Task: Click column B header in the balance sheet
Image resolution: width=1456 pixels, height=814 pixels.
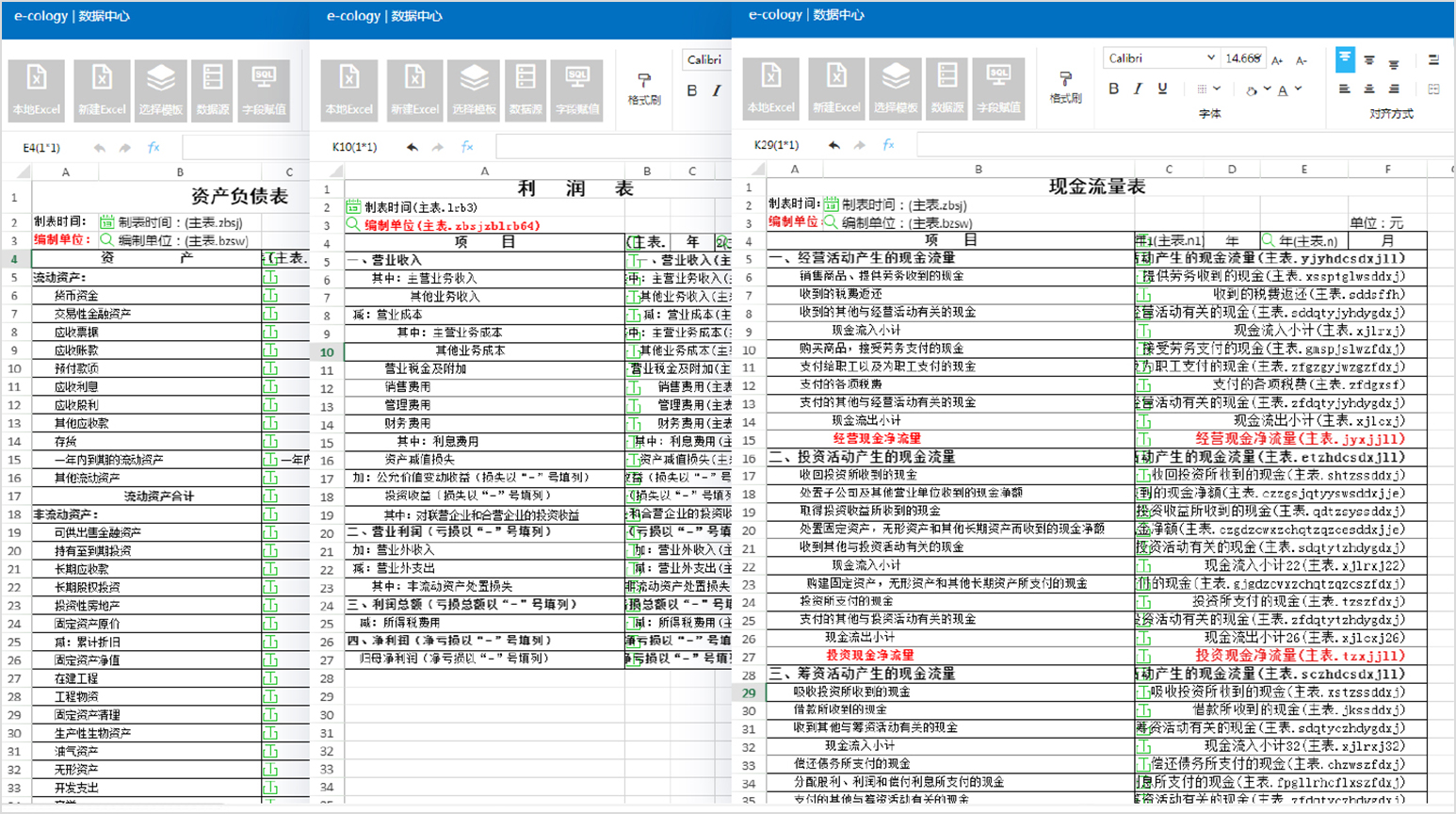Action: pos(180,172)
